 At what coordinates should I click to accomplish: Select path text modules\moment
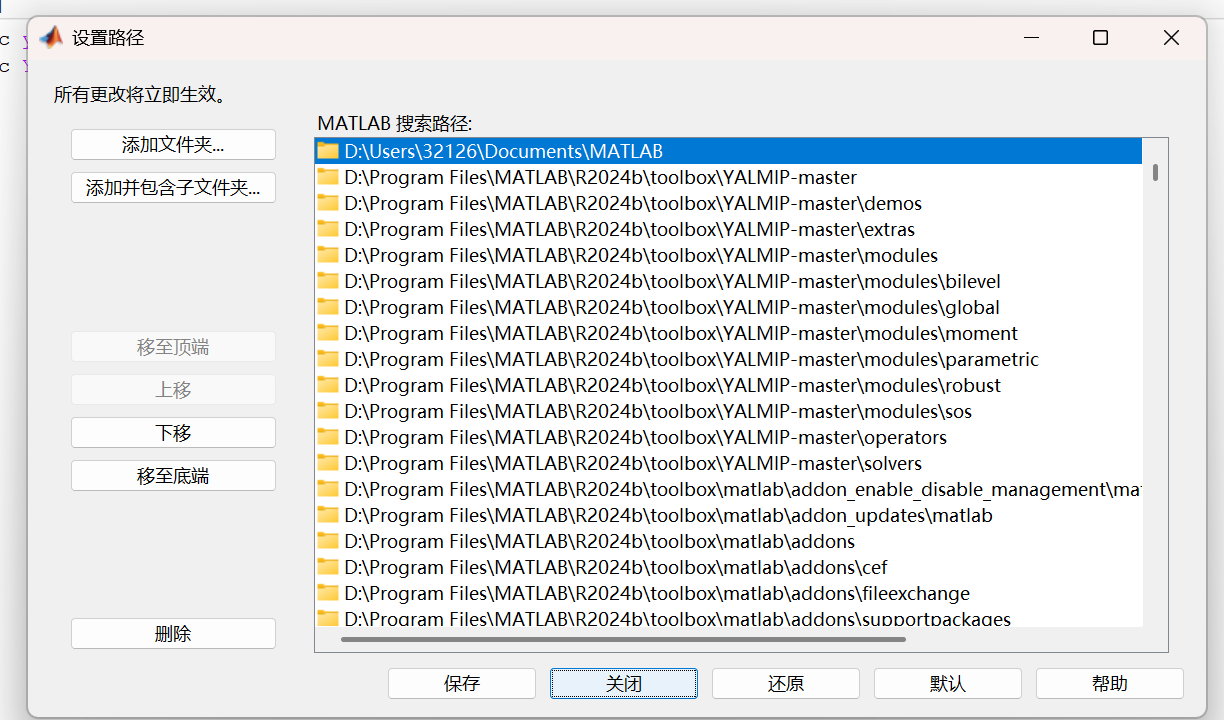[x=681, y=333]
